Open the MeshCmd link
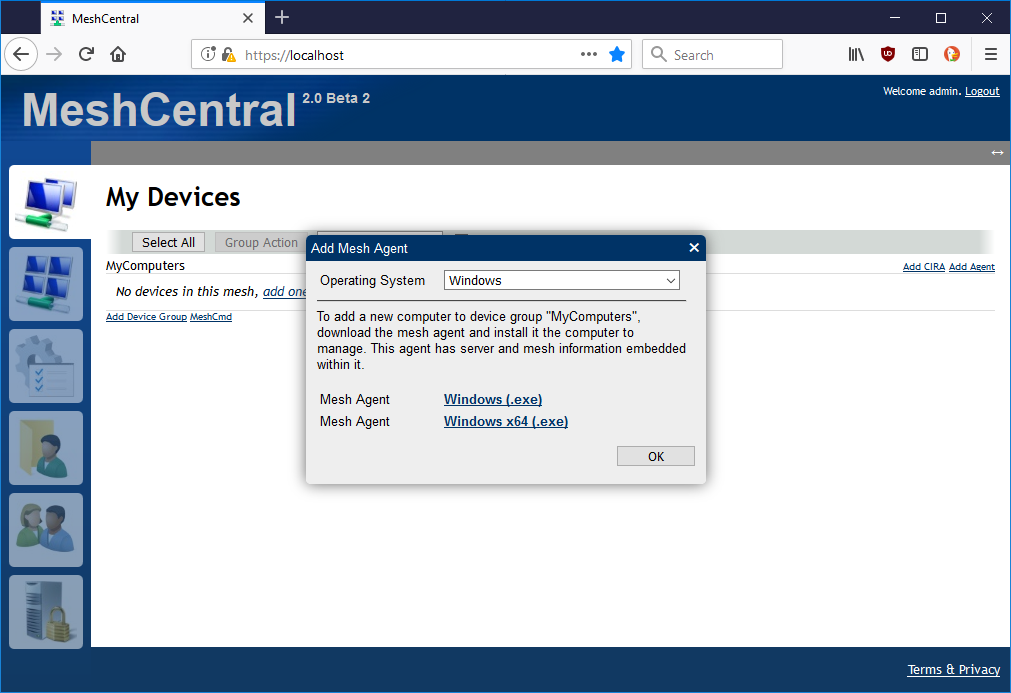Screen dimensions: 1011x693 click(x=211, y=317)
